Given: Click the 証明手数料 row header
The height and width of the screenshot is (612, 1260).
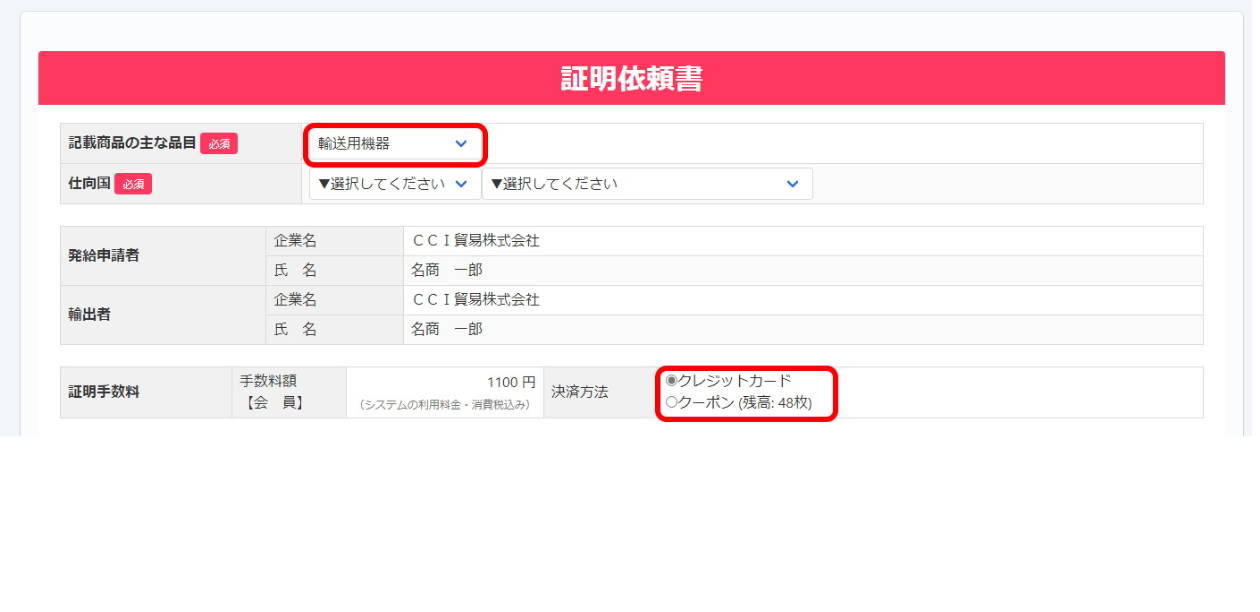Looking at the screenshot, I should [x=104, y=392].
